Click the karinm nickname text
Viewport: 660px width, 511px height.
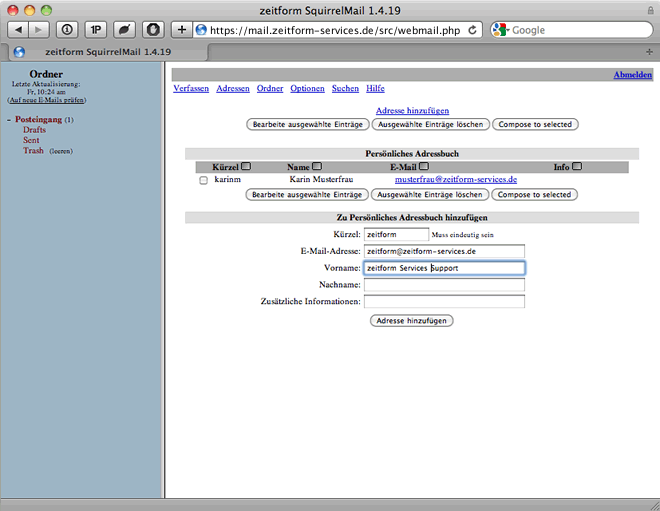[227, 179]
